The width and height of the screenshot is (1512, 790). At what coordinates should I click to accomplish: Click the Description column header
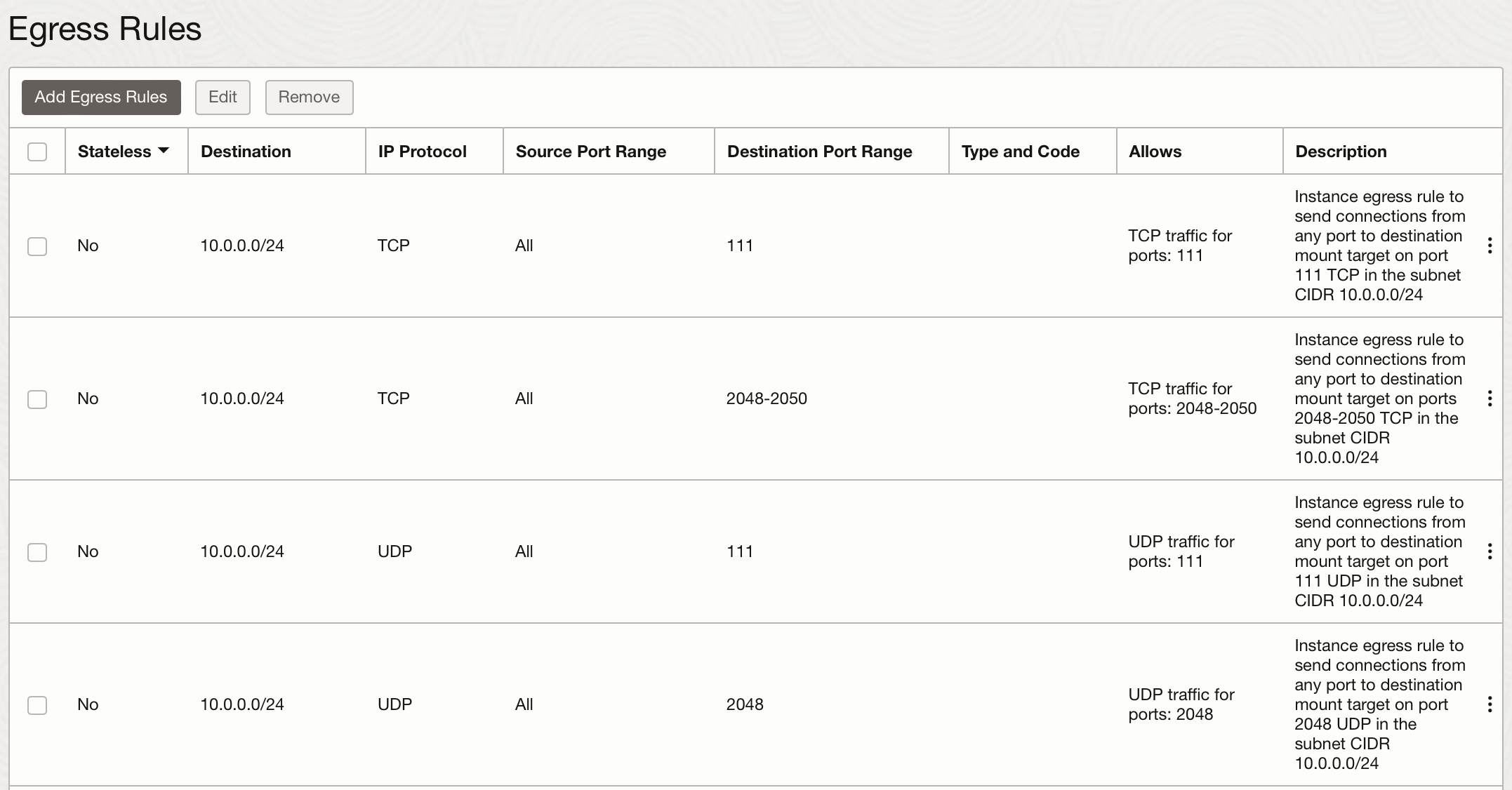pyautogui.click(x=1341, y=152)
